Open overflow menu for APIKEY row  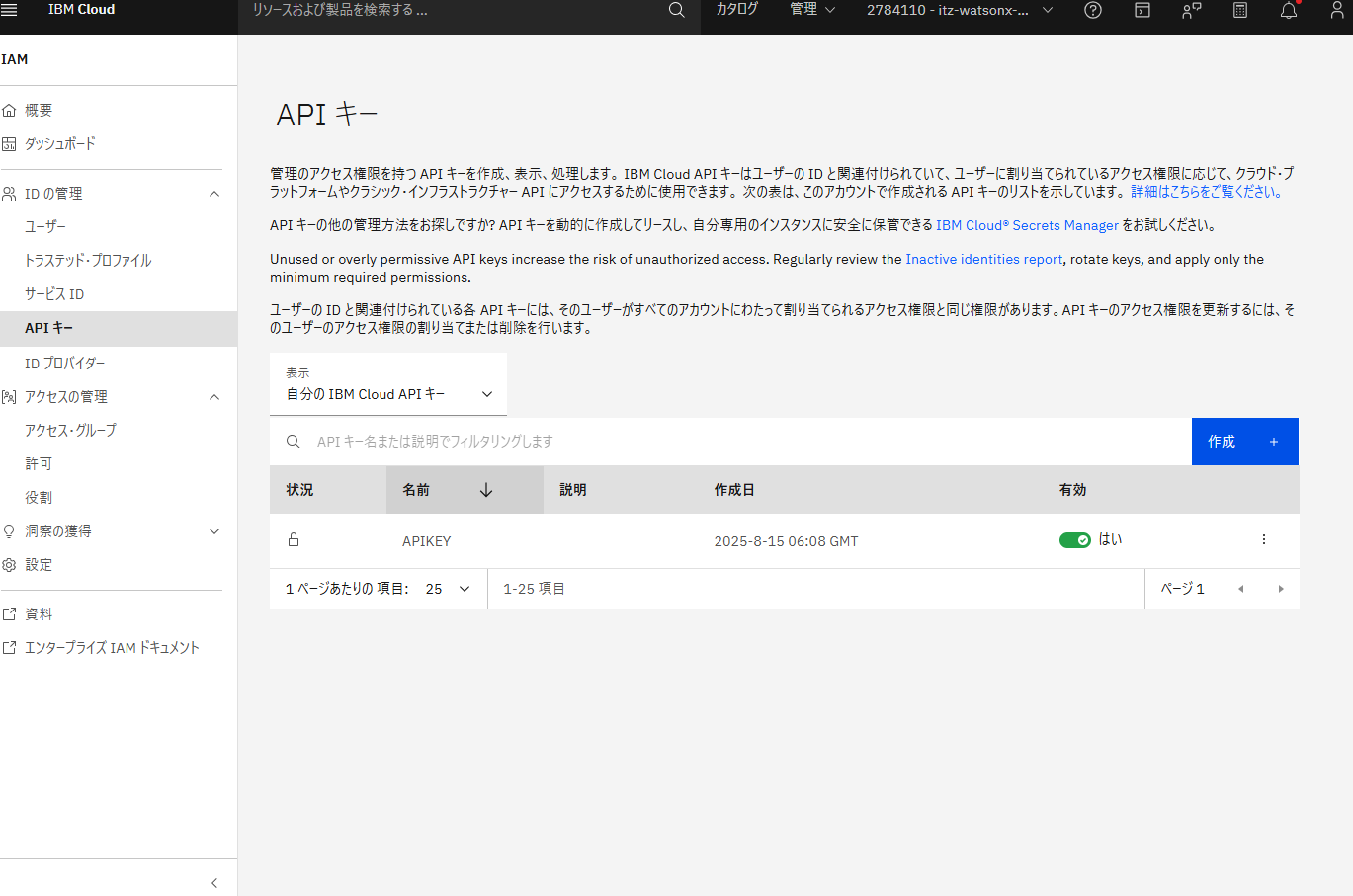click(1264, 539)
